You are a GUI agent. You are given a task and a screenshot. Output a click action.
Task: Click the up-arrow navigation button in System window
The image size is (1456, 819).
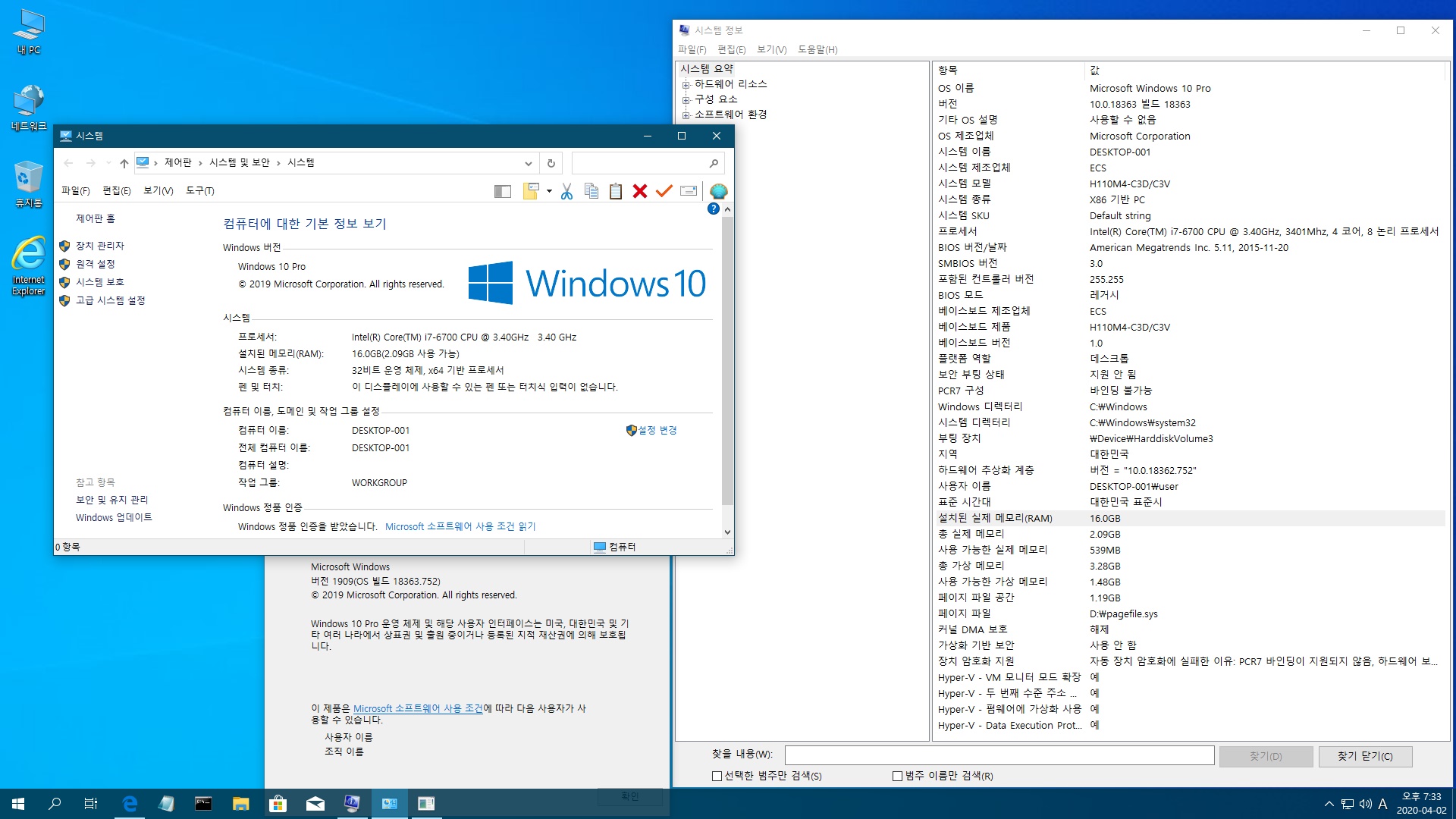point(124,163)
